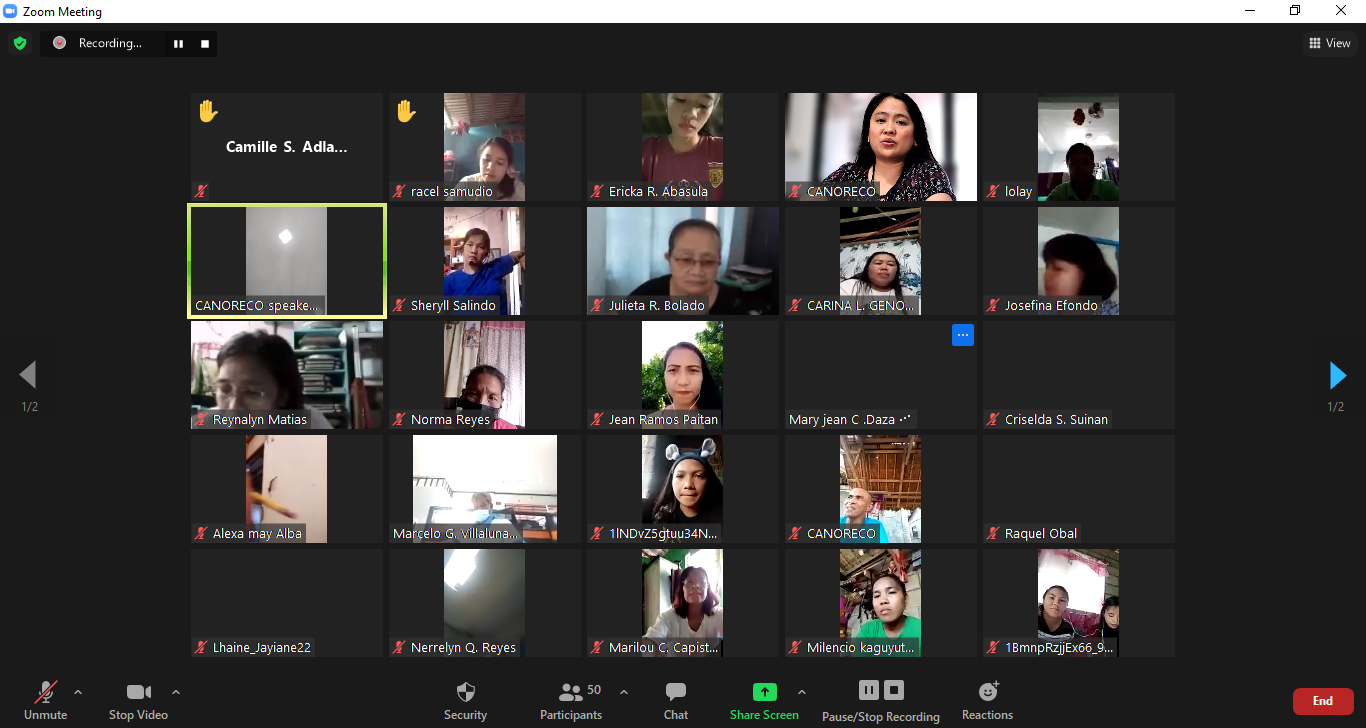The height and width of the screenshot is (728, 1366).
Task: Open the Participants panel
Action: point(571,700)
